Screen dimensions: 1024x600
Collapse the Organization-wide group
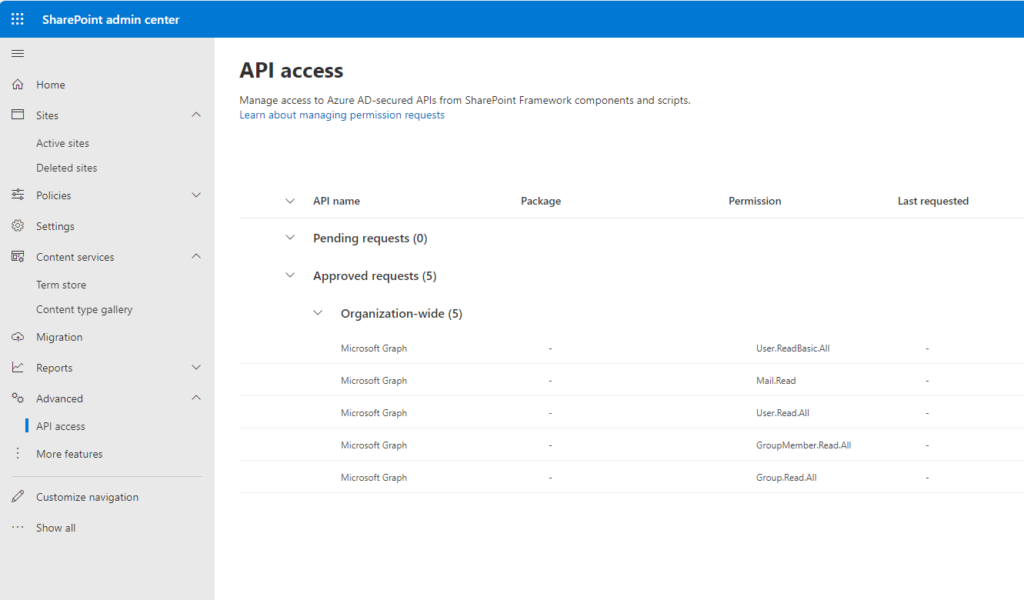(x=318, y=313)
